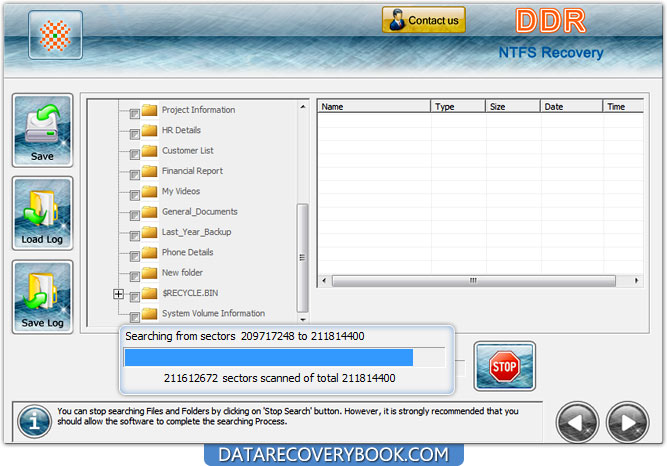This screenshot has height=466, width=667.
Task: Select the Customer List folder name
Action: [x=188, y=151]
